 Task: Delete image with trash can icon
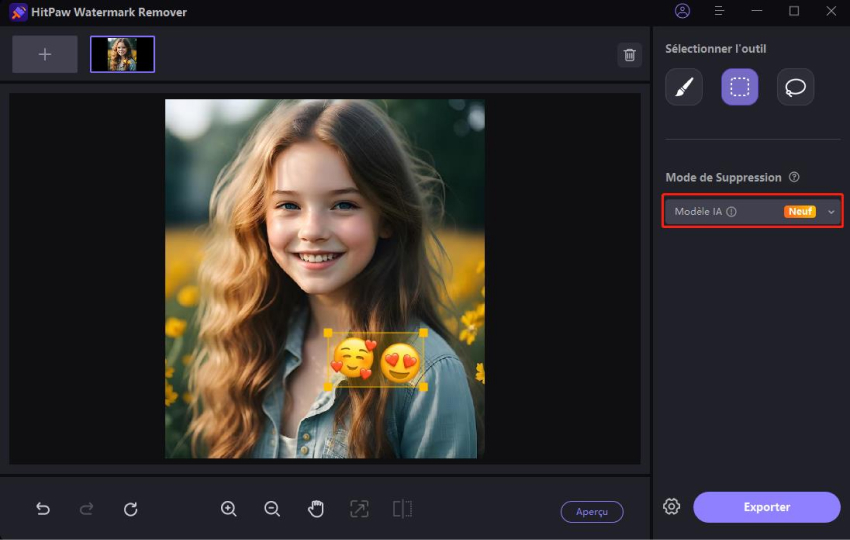[629, 55]
